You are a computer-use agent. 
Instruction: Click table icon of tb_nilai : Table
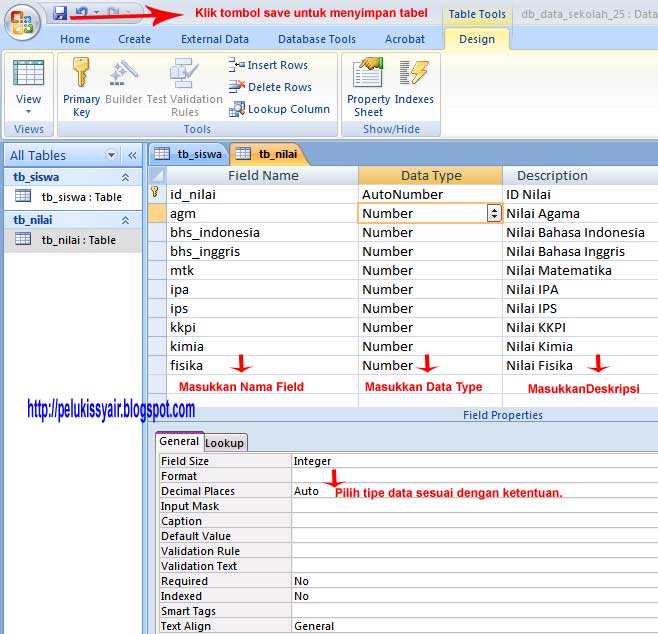pyautogui.click(x=23, y=239)
